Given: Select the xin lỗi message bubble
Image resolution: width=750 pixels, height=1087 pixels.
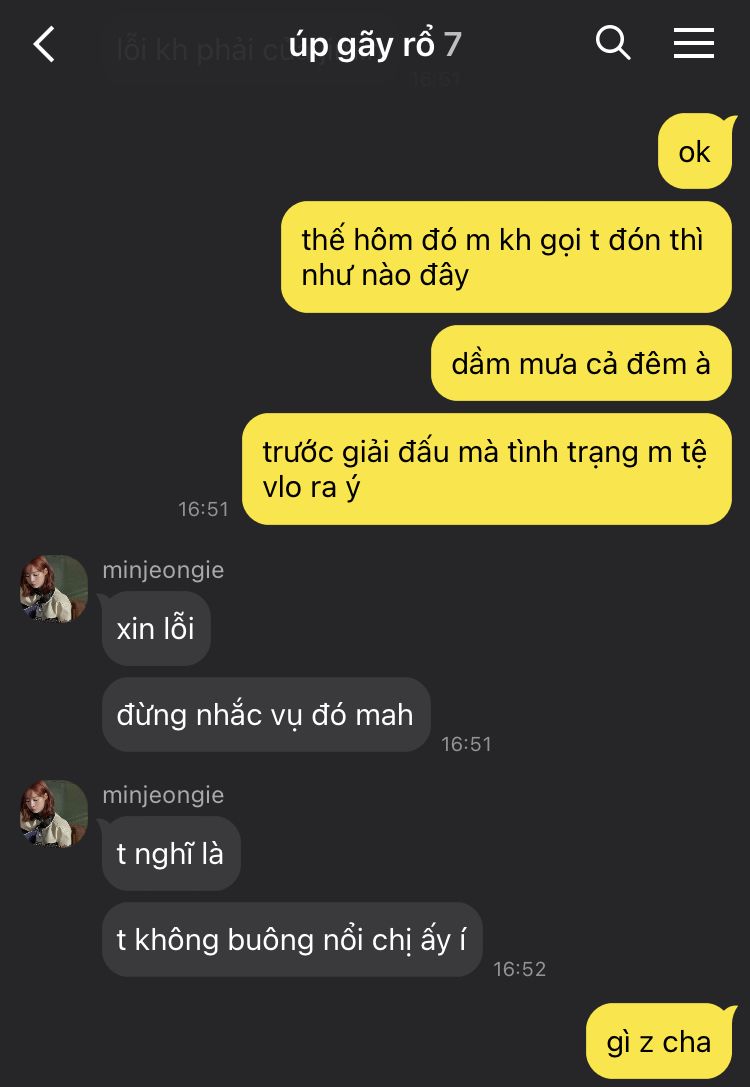Looking at the screenshot, I should tap(156, 628).
